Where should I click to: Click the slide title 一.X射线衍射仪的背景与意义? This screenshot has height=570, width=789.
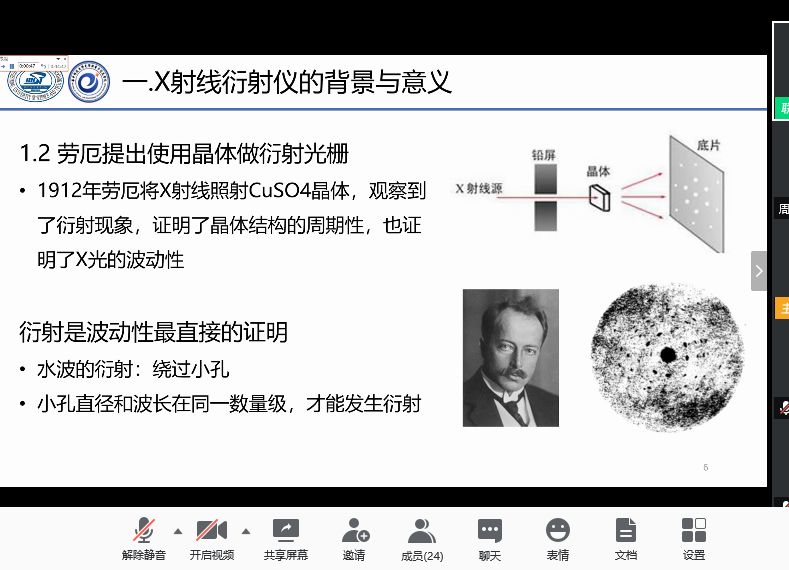(287, 82)
